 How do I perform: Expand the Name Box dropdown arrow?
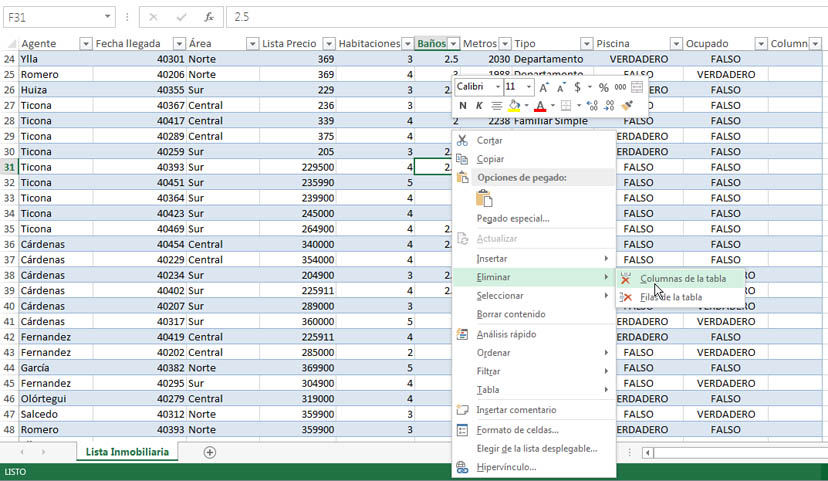pyautogui.click(x=107, y=17)
